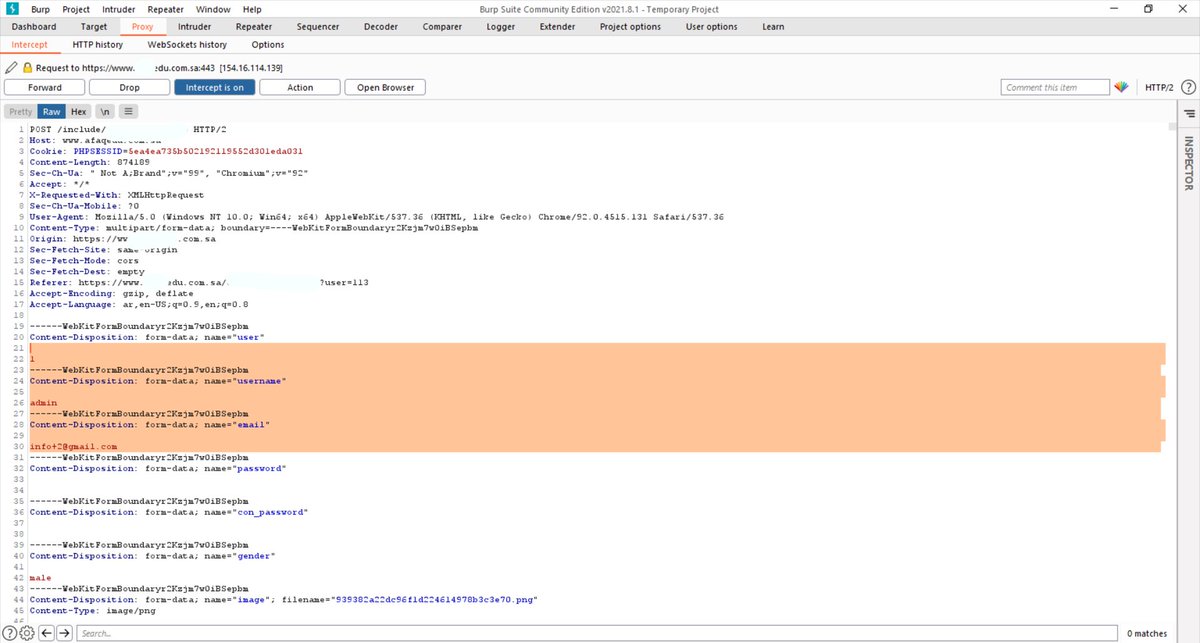The height and width of the screenshot is (643, 1200).
Task: Go to next search match arrow
Action: click(x=64, y=633)
